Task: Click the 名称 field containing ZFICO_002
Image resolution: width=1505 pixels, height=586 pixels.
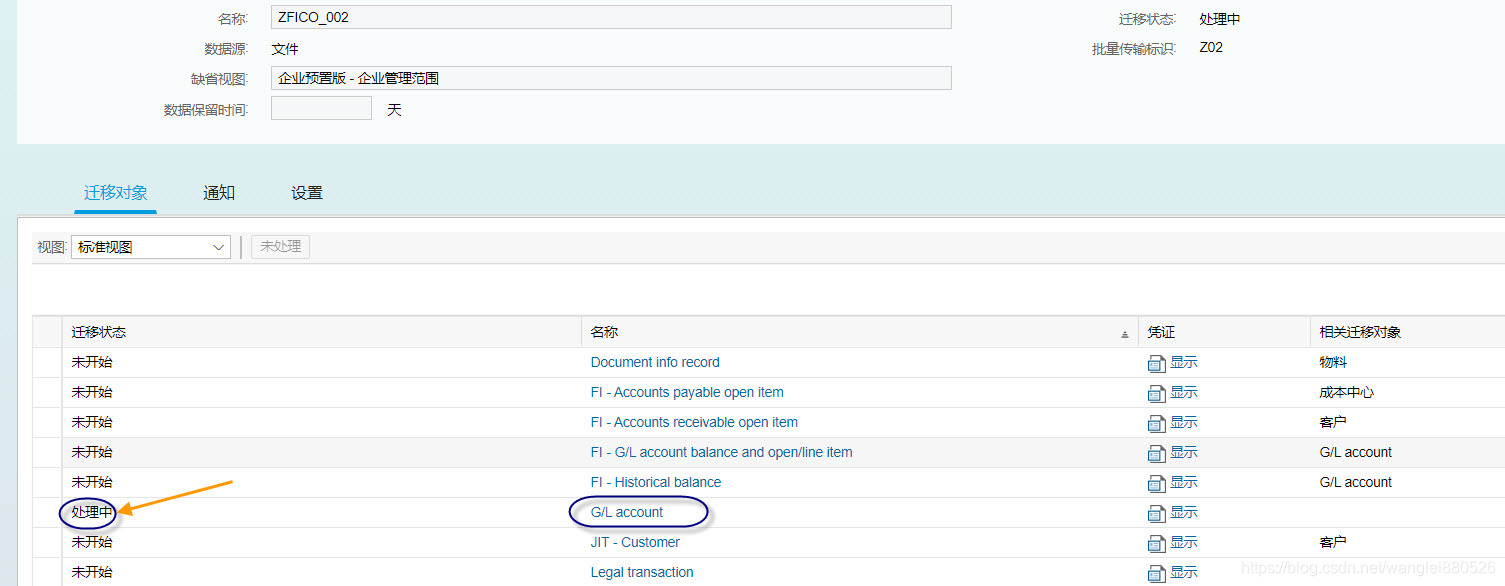Action: (x=611, y=17)
